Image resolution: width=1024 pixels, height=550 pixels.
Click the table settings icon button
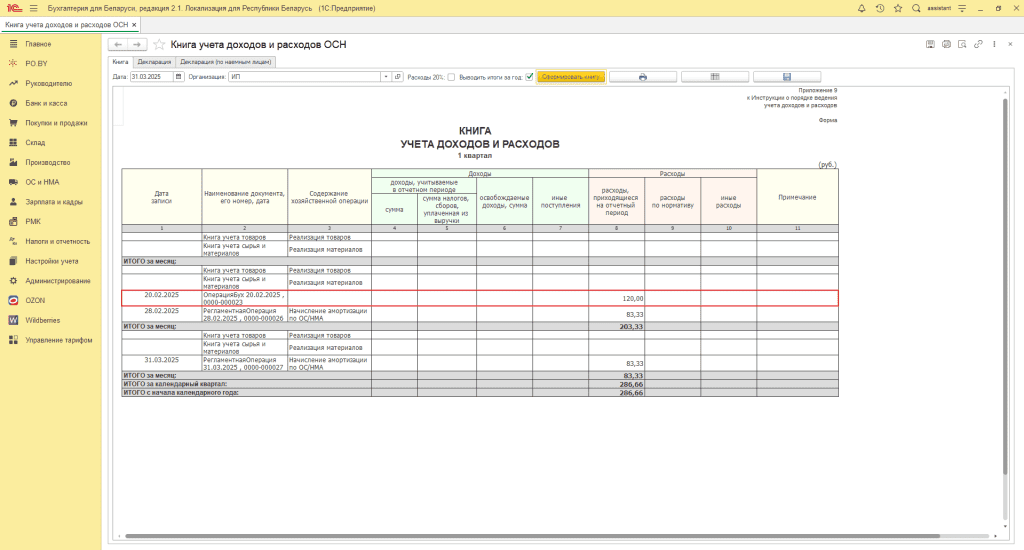point(715,77)
